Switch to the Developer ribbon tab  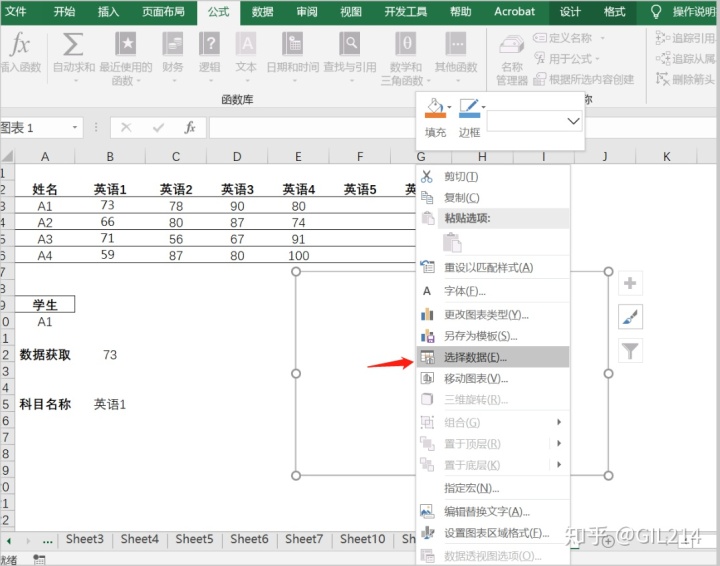405,11
